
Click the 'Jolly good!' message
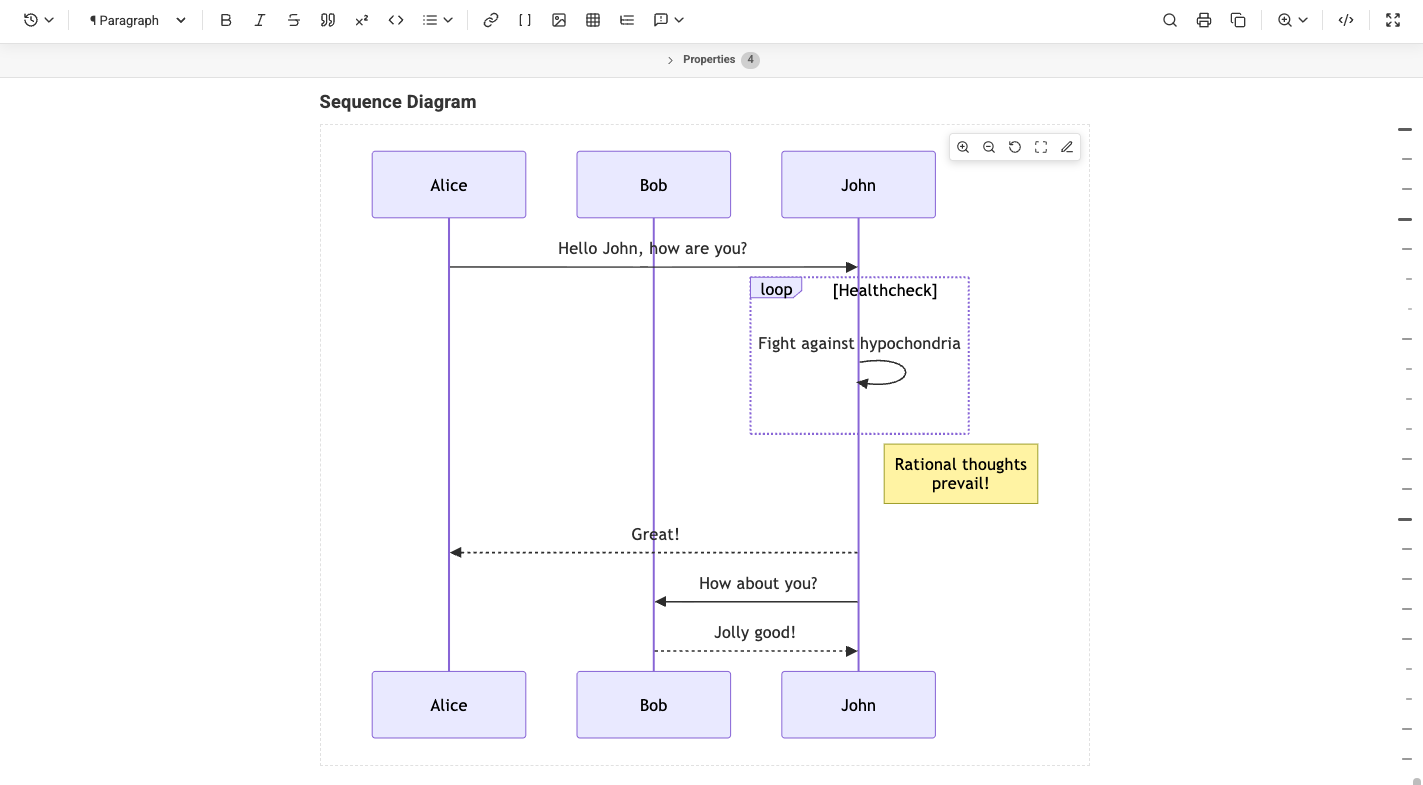[755, 632]
